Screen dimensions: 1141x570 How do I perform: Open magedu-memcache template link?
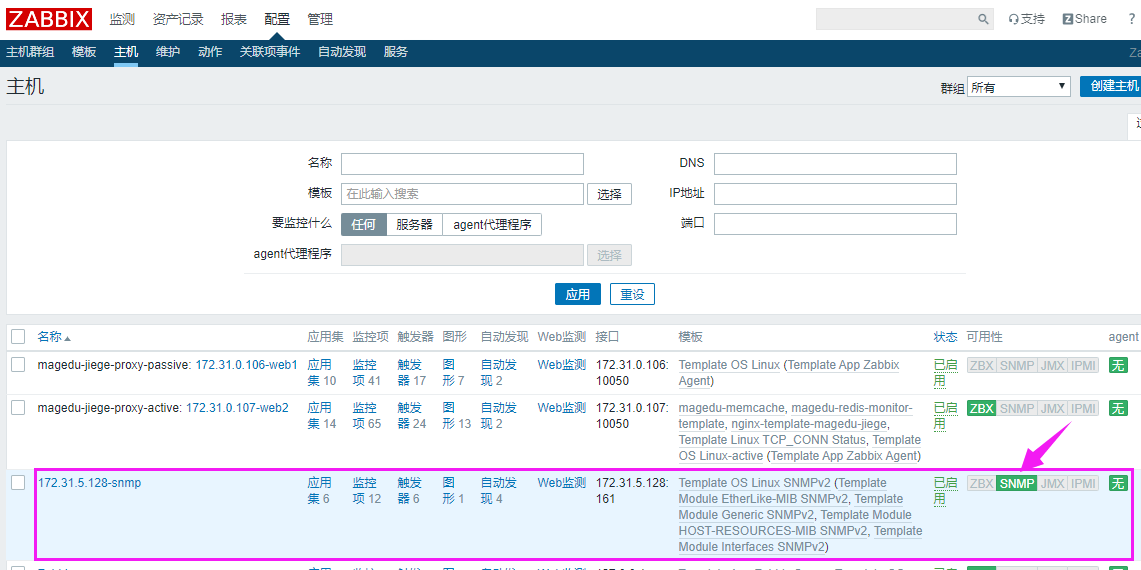click(x=731, y=408)
